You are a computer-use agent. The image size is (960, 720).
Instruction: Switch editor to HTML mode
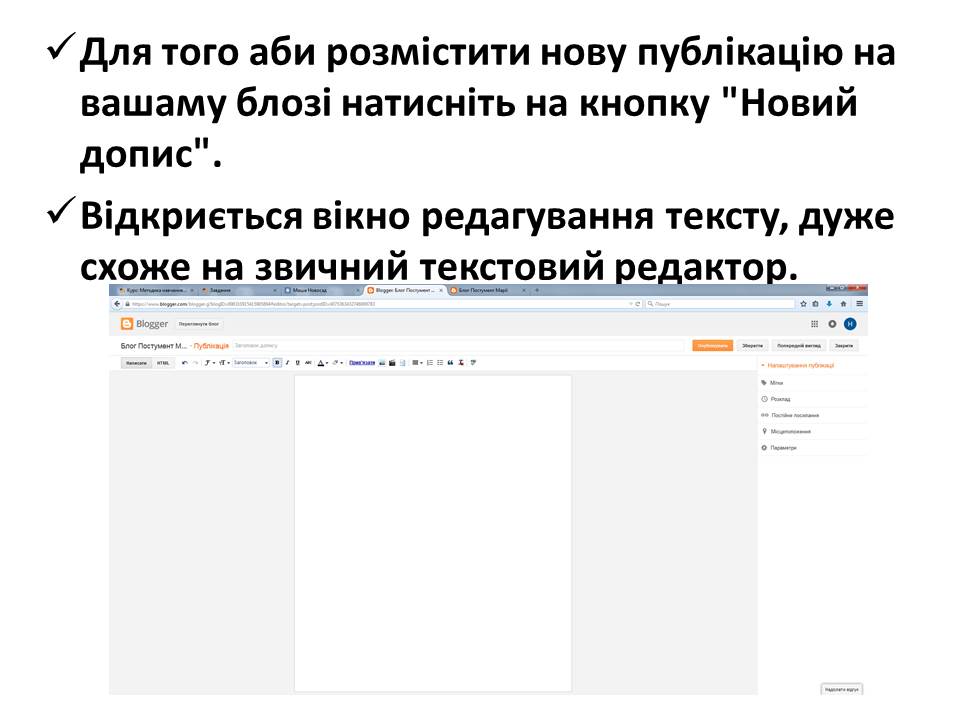(164, 363)
